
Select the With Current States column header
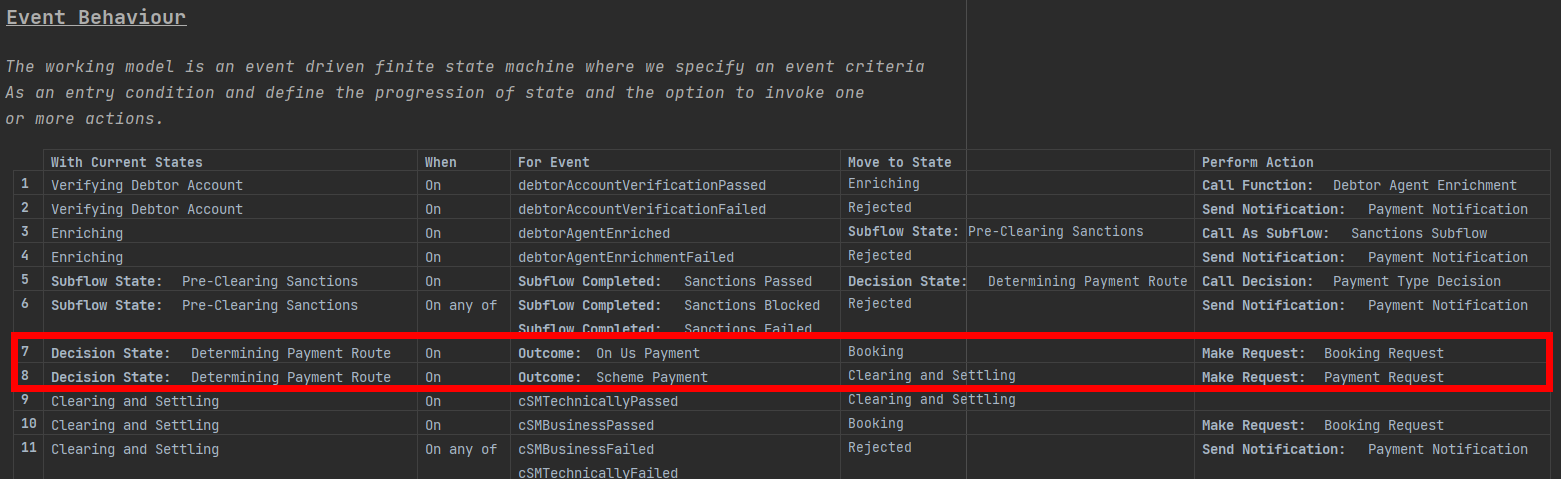click(x=127, y=162)
